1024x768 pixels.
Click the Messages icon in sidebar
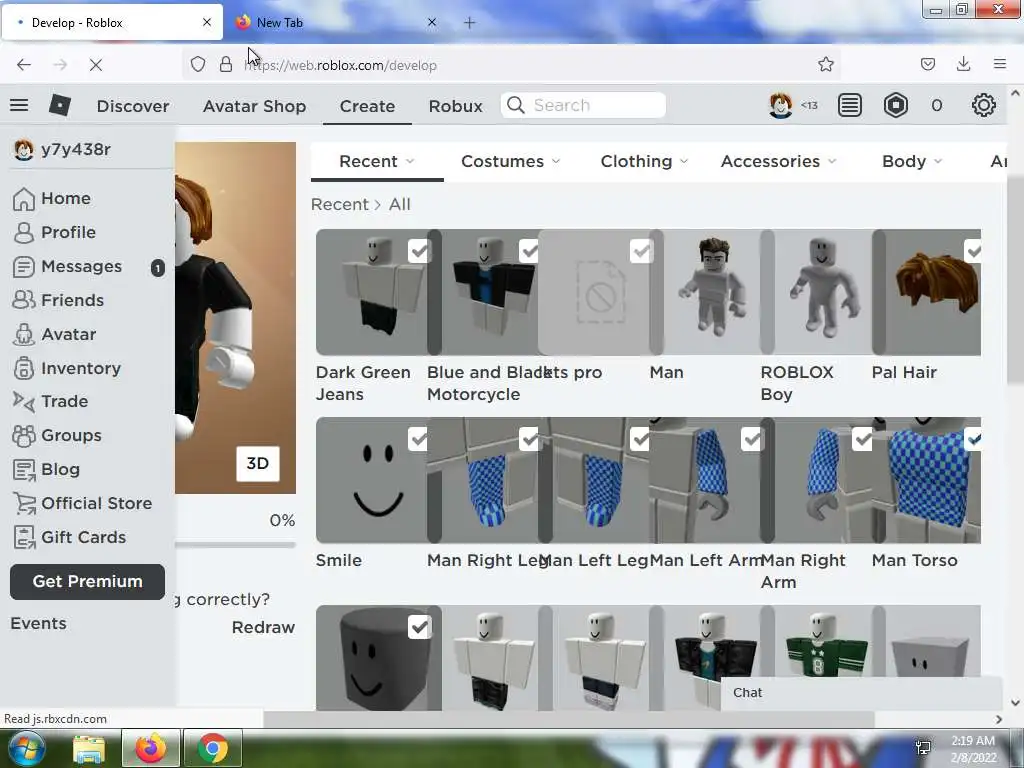point(24,266)
